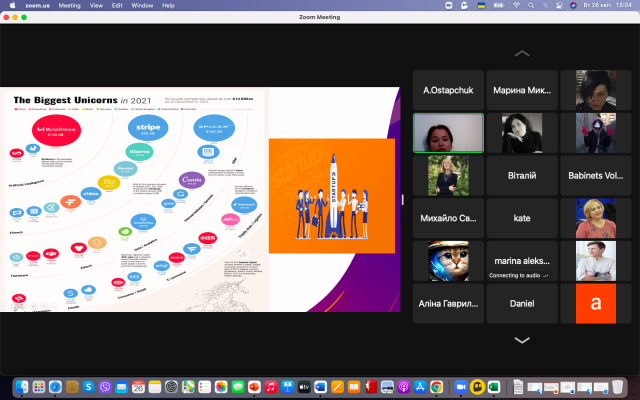Viewport: 640px width, 400px height.
Task: Open Excel from the Dock
Action: (494, 386)
